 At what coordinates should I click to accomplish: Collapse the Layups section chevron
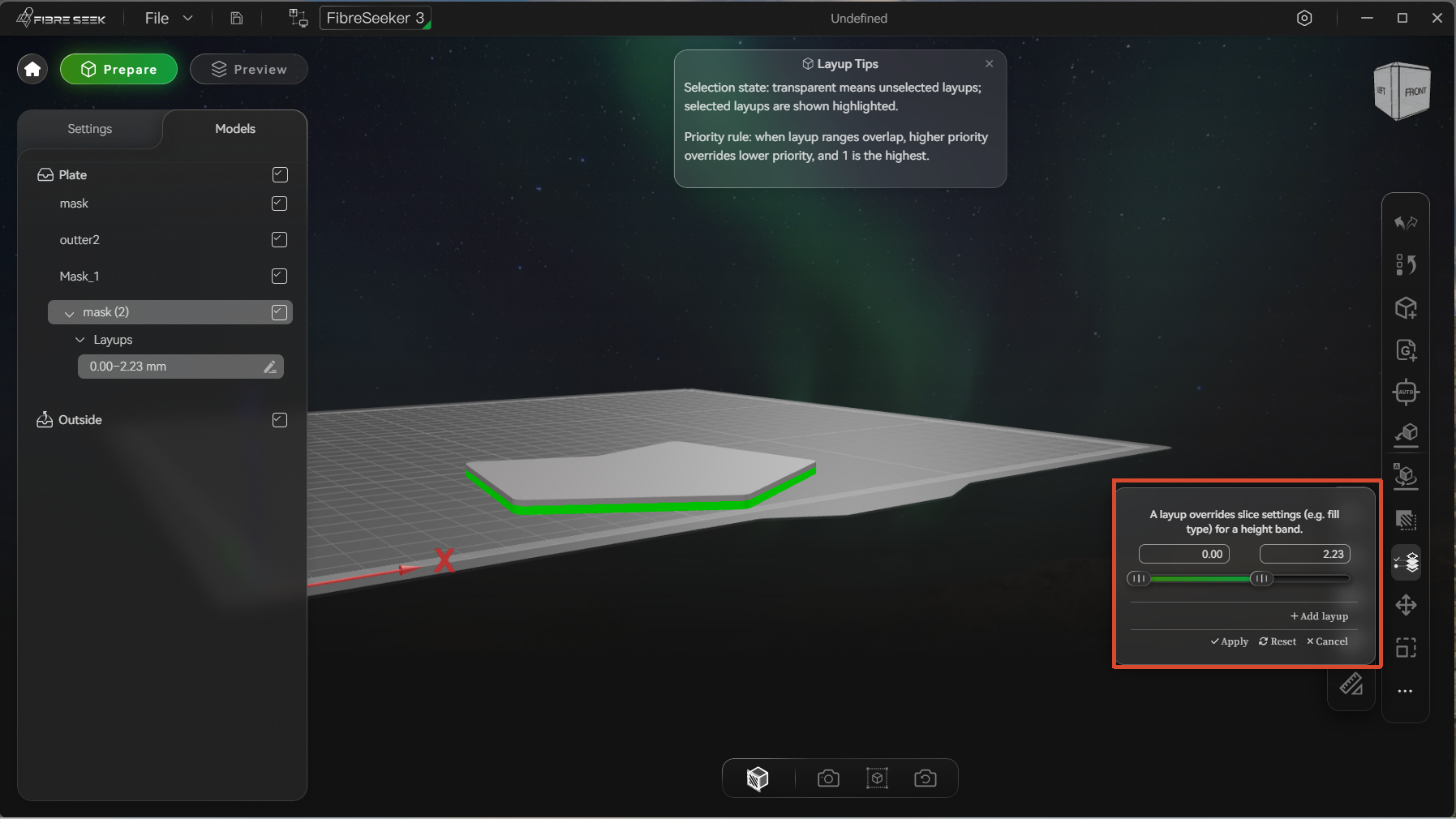pyautogui.click(x=79, y=340)
